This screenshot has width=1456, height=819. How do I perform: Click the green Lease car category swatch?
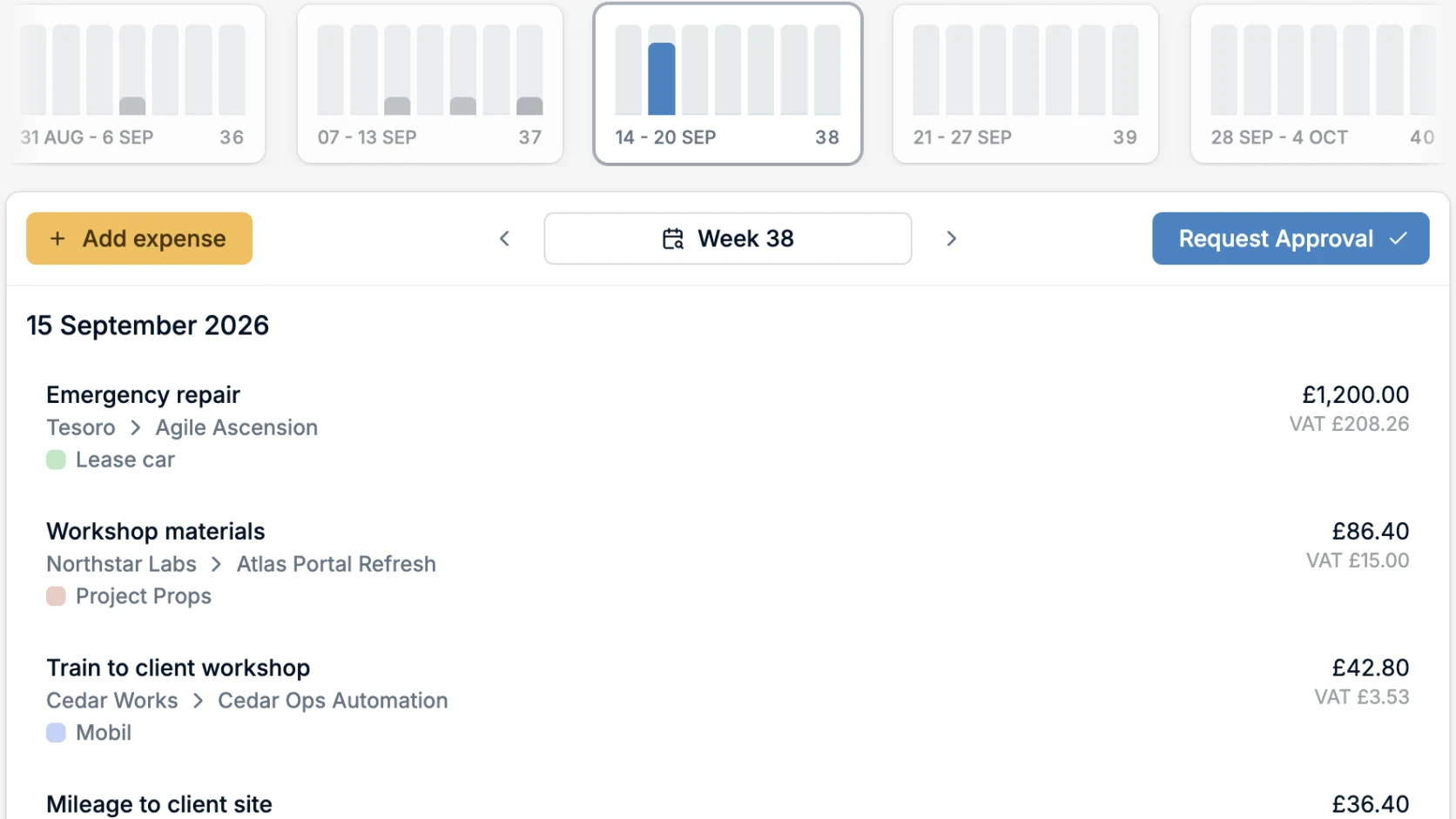pyautogui.click(x=56, y=460)
